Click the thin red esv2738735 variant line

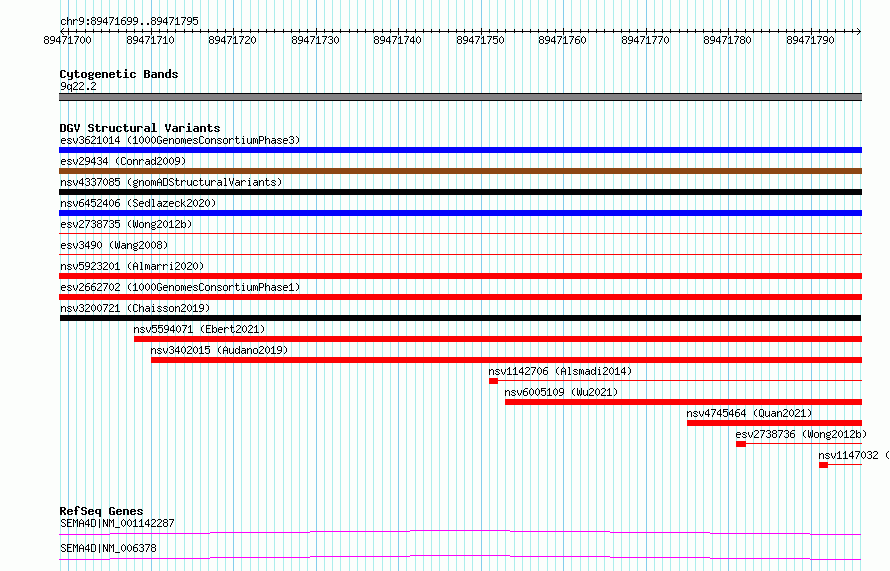[x=460, y=233]
